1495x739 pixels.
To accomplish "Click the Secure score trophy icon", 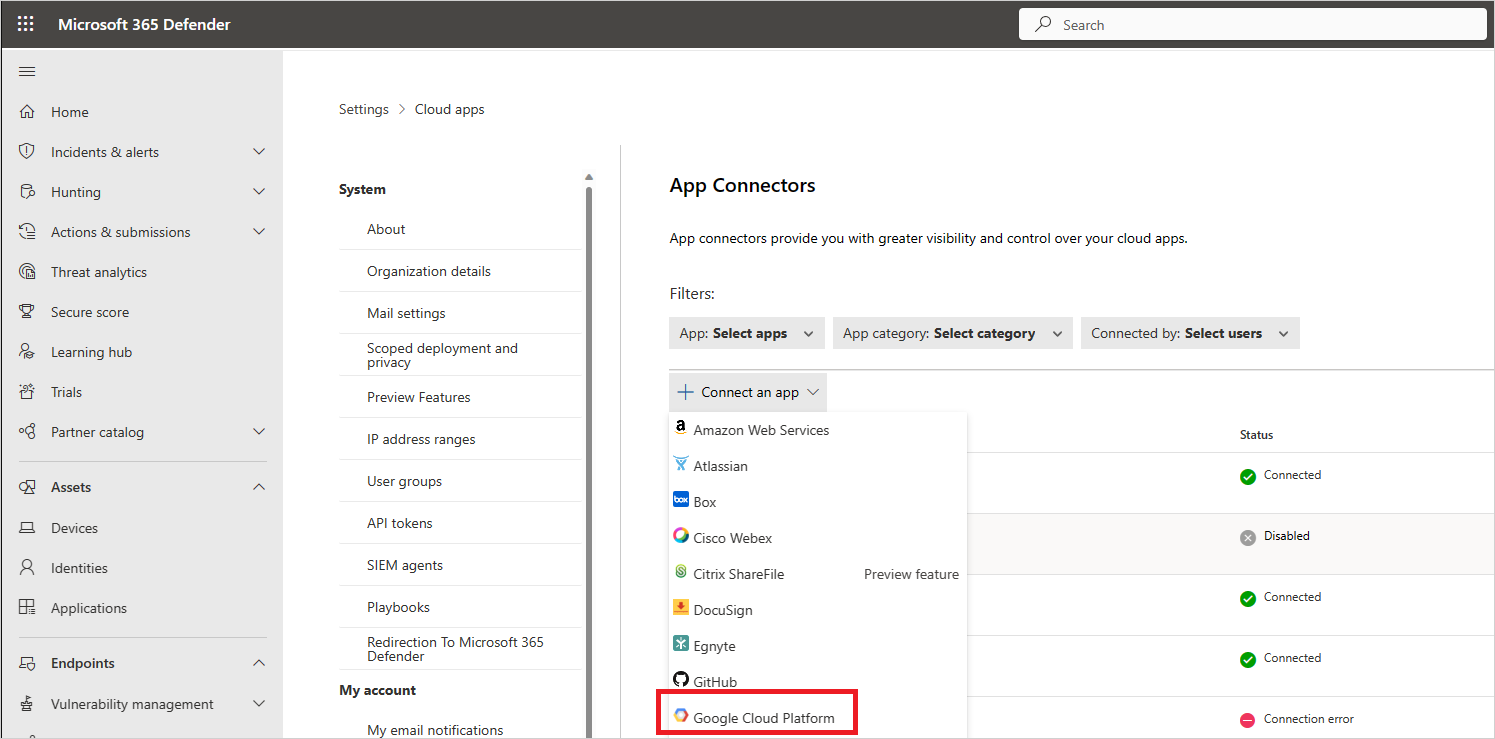I will [x=27, y=312].
